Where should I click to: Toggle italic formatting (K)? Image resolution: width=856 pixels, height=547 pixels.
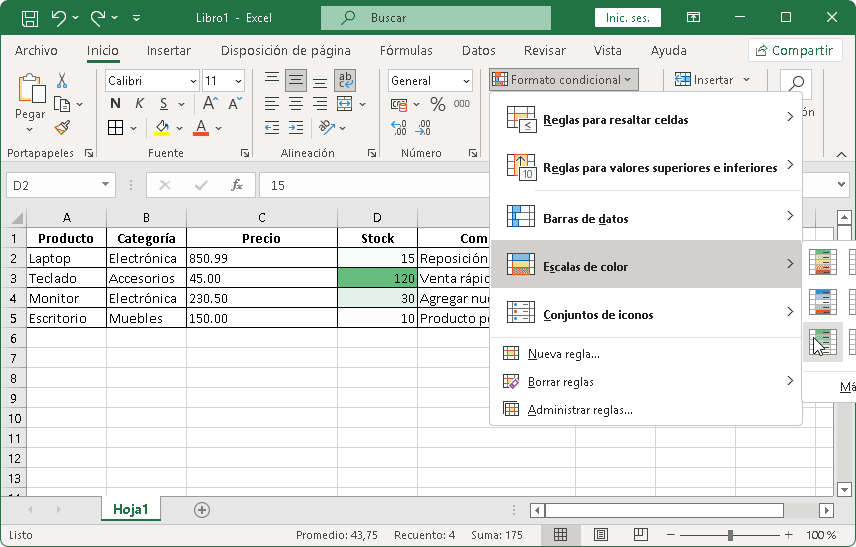(141, 104)
